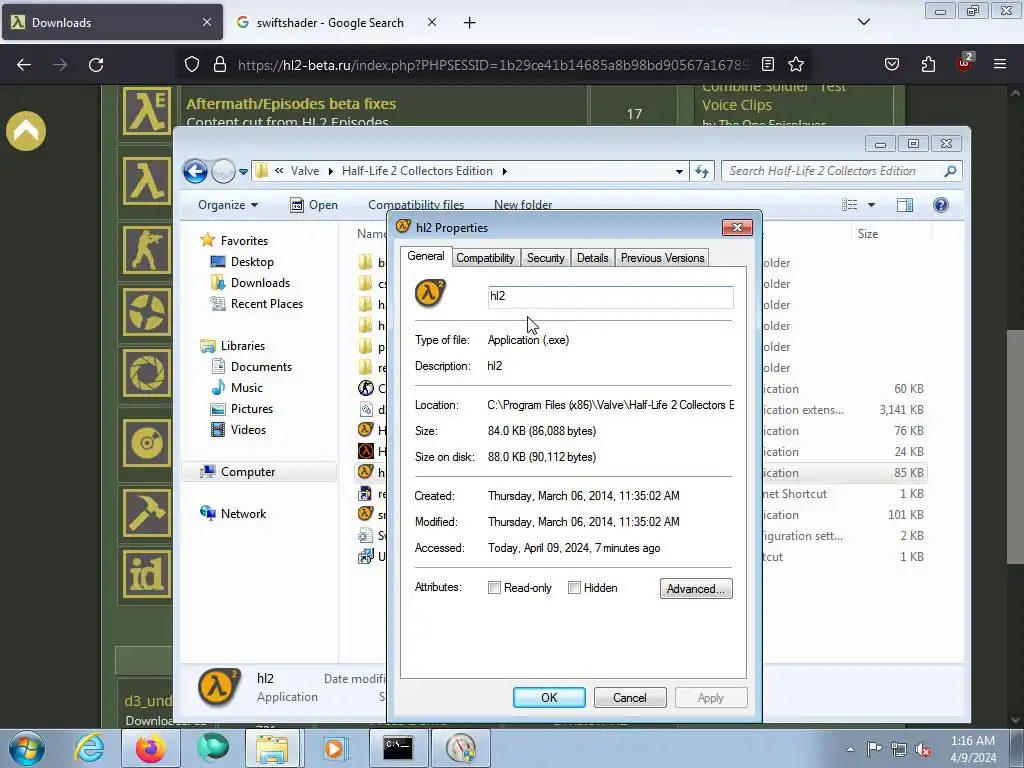Reload the hl2-beta.ru page
The image size is (1024, 768).
(x=96, y=65)
